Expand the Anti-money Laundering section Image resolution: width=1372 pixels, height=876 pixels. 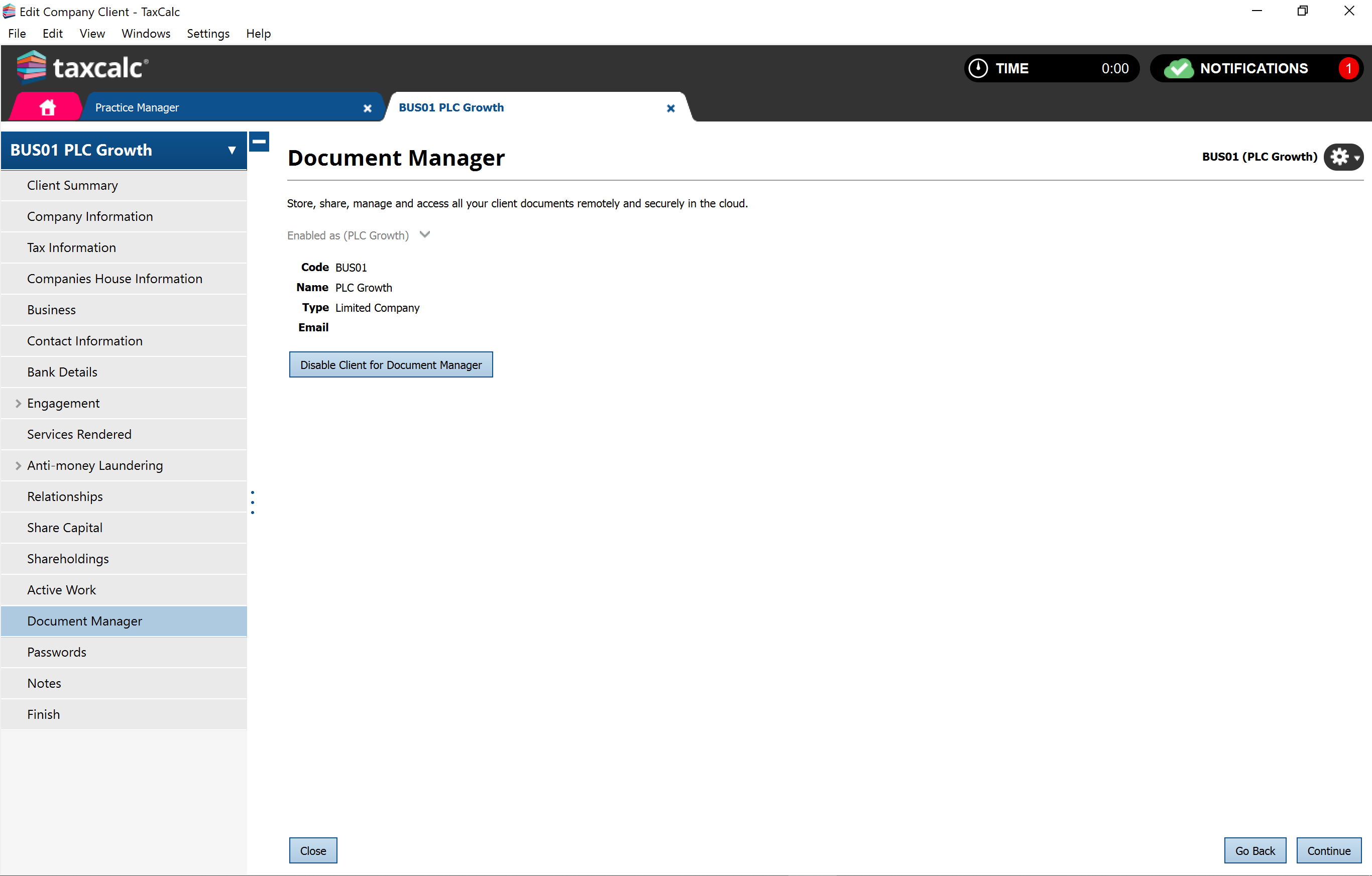pos(18,465)
